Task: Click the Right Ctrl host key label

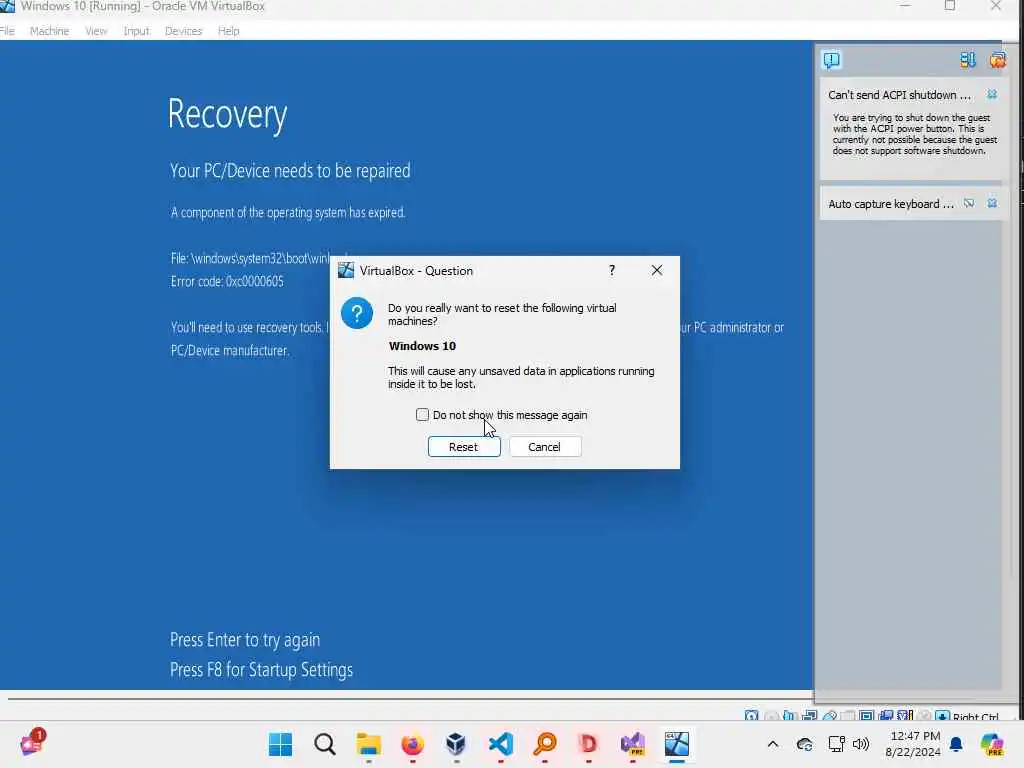Action: coord(975,716)
